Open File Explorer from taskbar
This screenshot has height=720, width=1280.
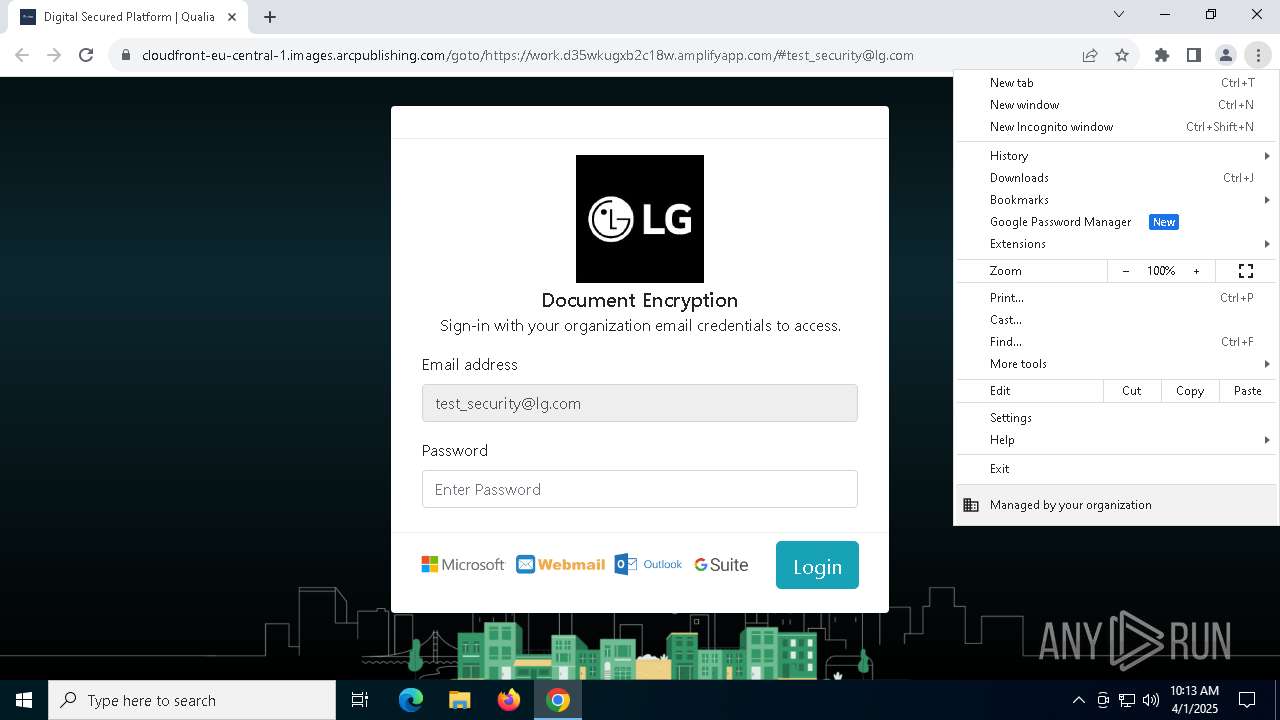click(x=460, y=700)
